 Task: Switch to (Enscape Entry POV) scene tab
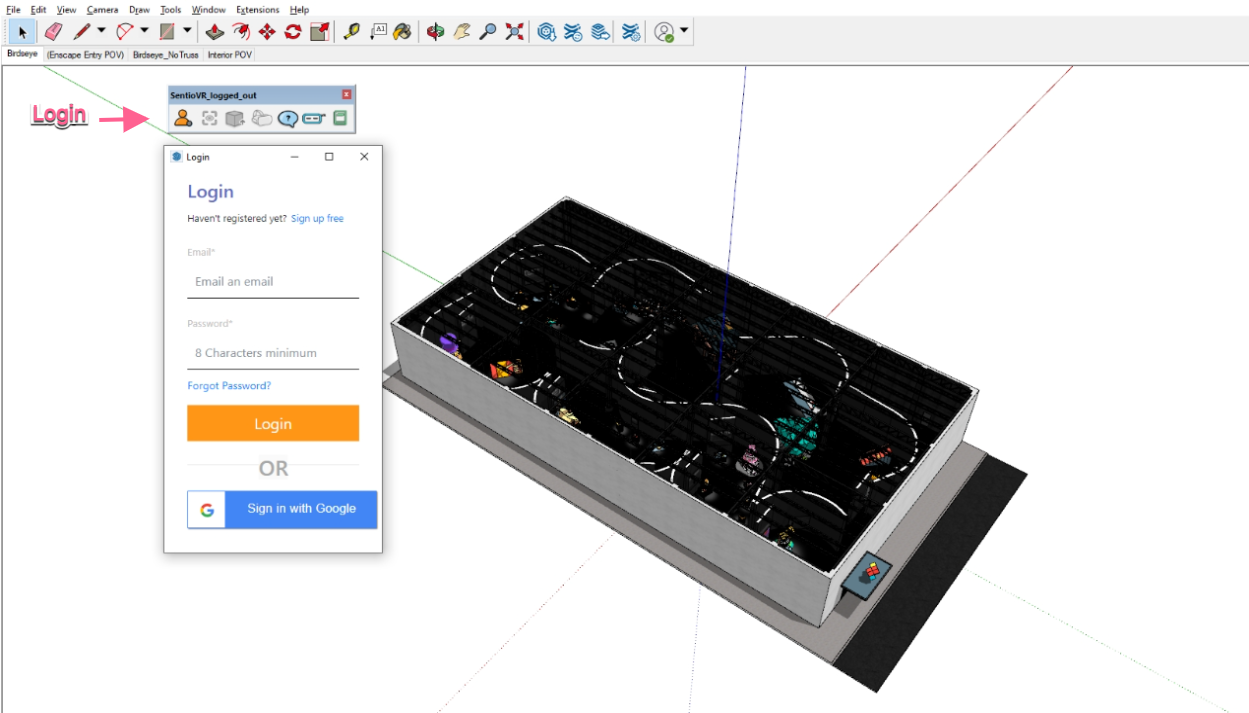(x=86, y=55)
